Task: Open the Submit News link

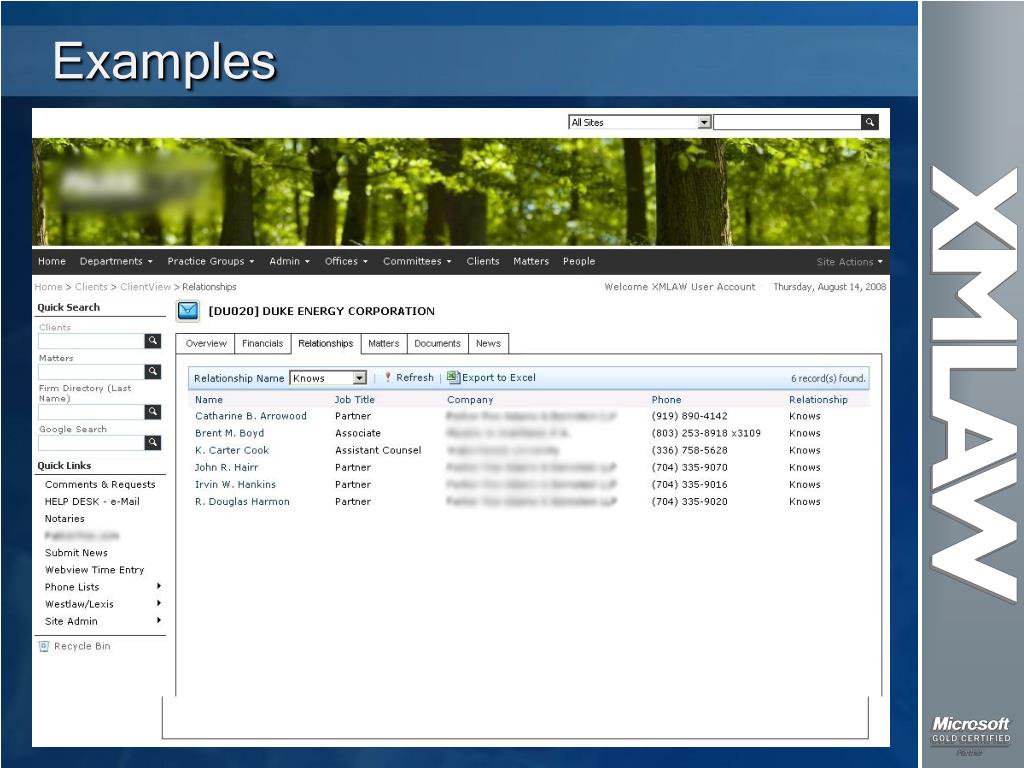Action: 76,552
